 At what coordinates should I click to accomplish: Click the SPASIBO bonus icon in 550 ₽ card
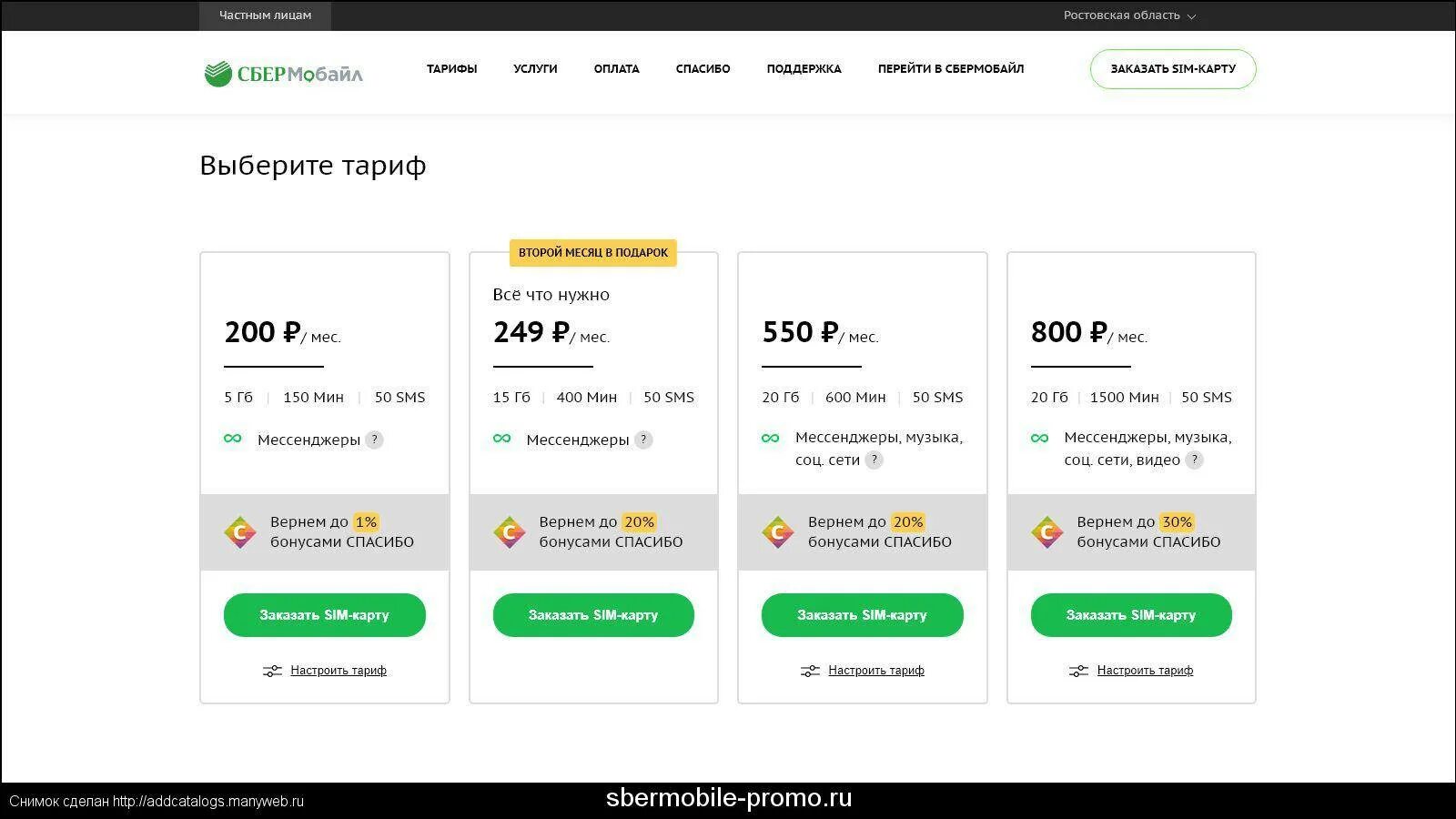click(778, 532)
